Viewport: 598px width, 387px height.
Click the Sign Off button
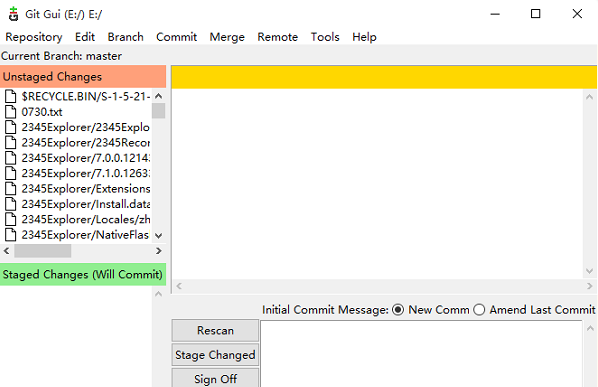tap(215, 378)
